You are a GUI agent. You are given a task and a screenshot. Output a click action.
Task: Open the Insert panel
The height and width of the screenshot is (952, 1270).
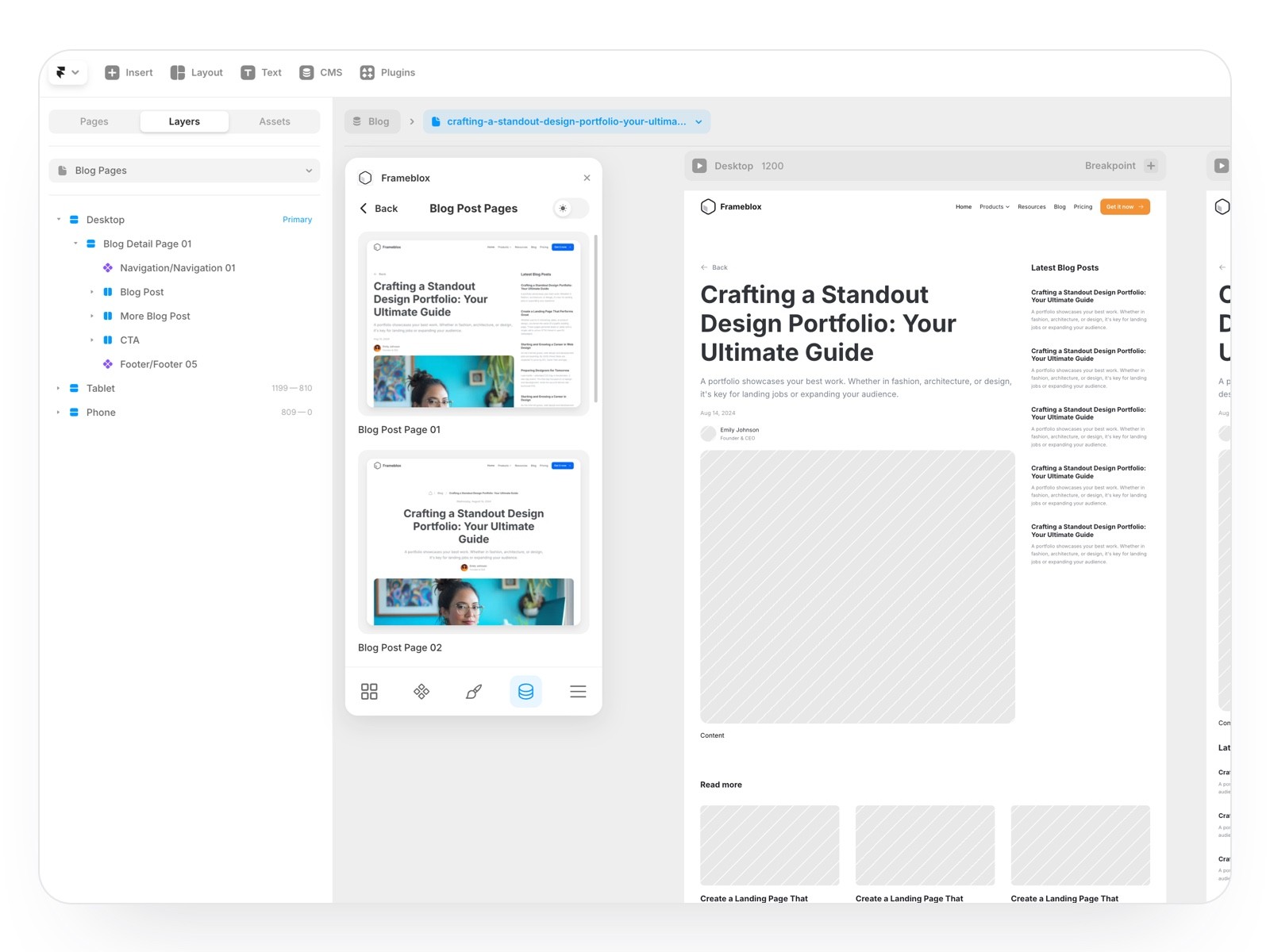coord(128,72)
